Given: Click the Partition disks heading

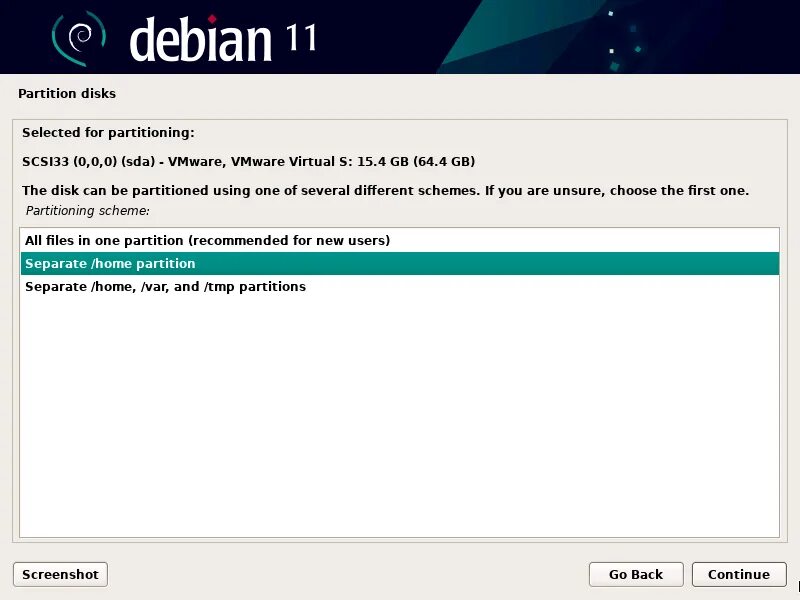Looking at the screenshot, I should point(67,93).
